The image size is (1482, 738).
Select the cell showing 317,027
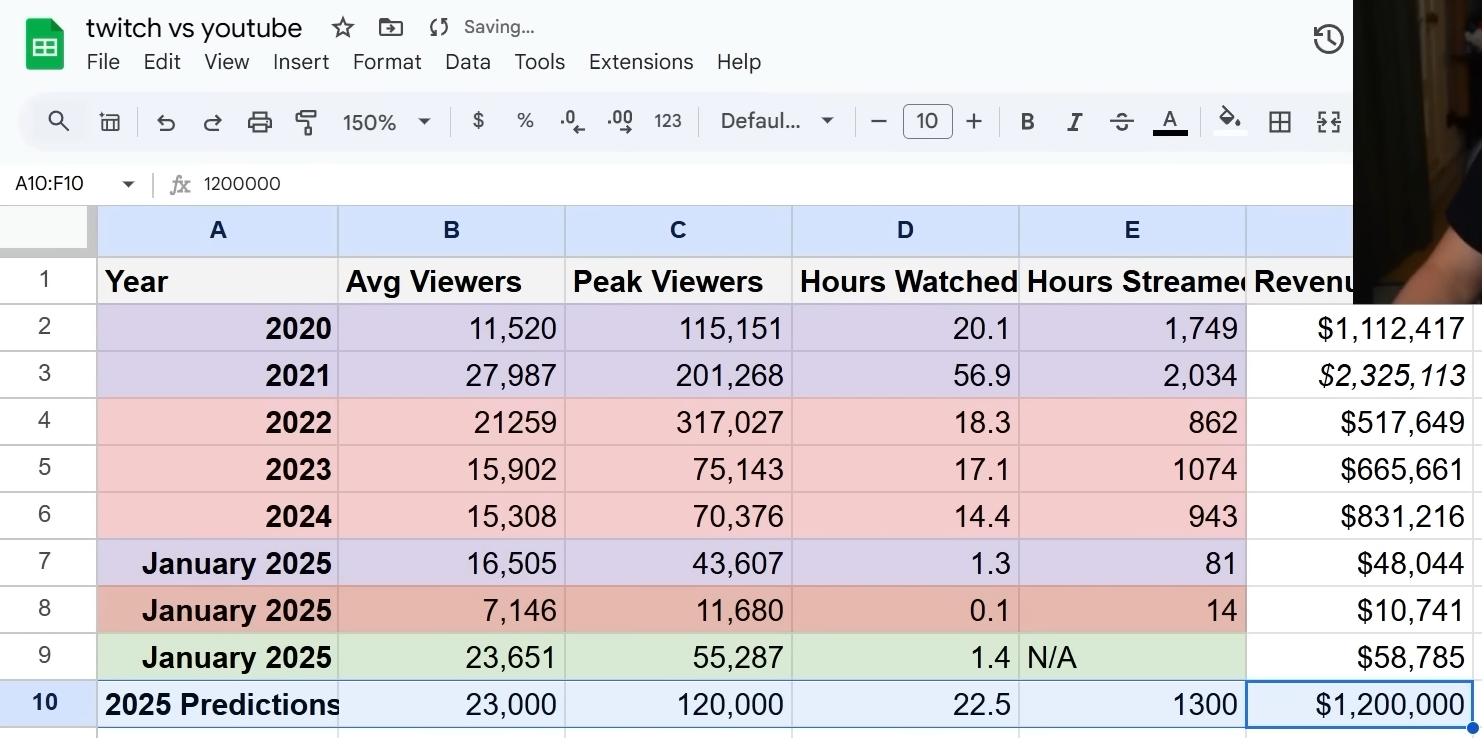[679, 422]
